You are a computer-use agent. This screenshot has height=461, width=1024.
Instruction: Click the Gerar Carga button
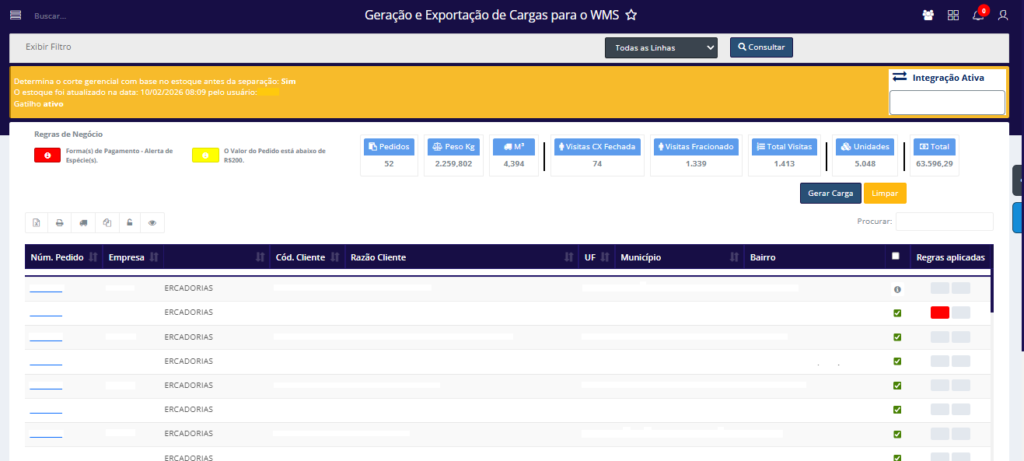tap(830, 193)
